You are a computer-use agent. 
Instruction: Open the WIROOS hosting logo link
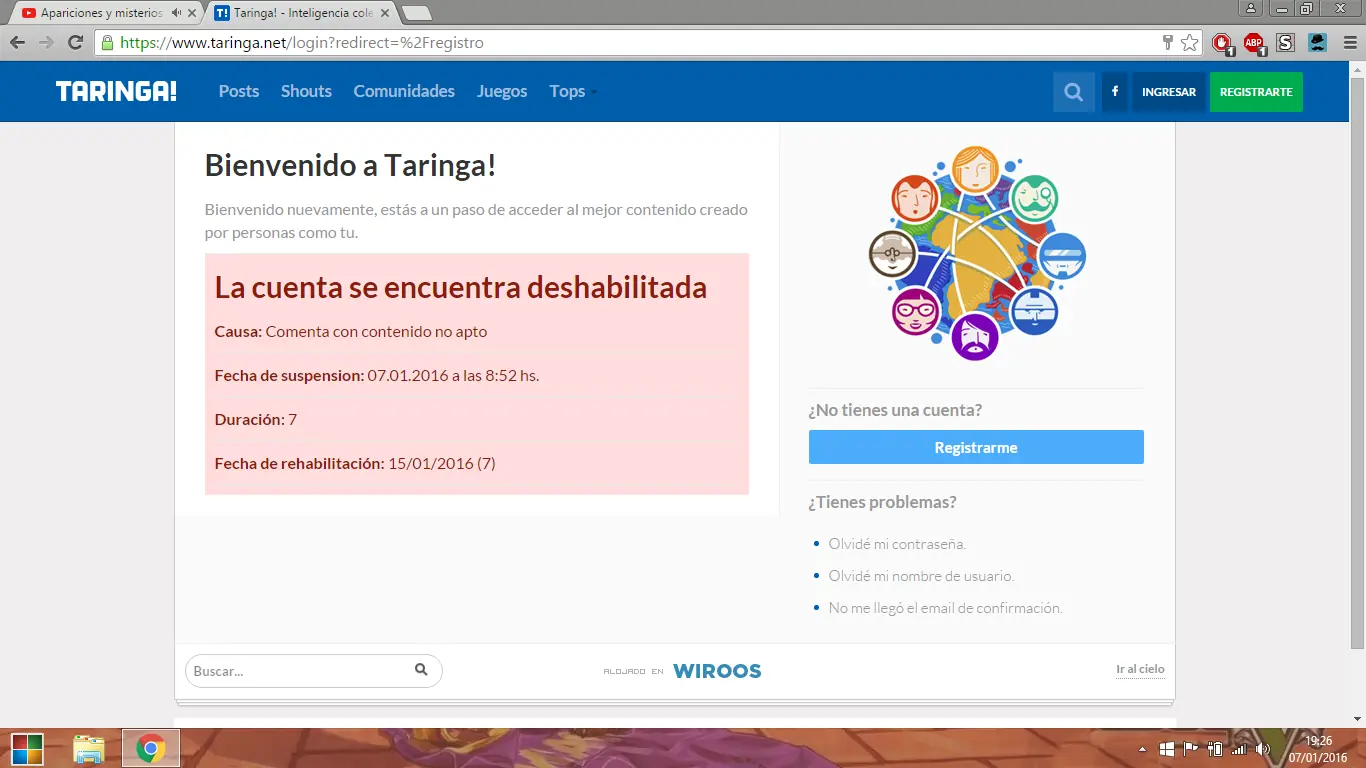tap(717, 671)
